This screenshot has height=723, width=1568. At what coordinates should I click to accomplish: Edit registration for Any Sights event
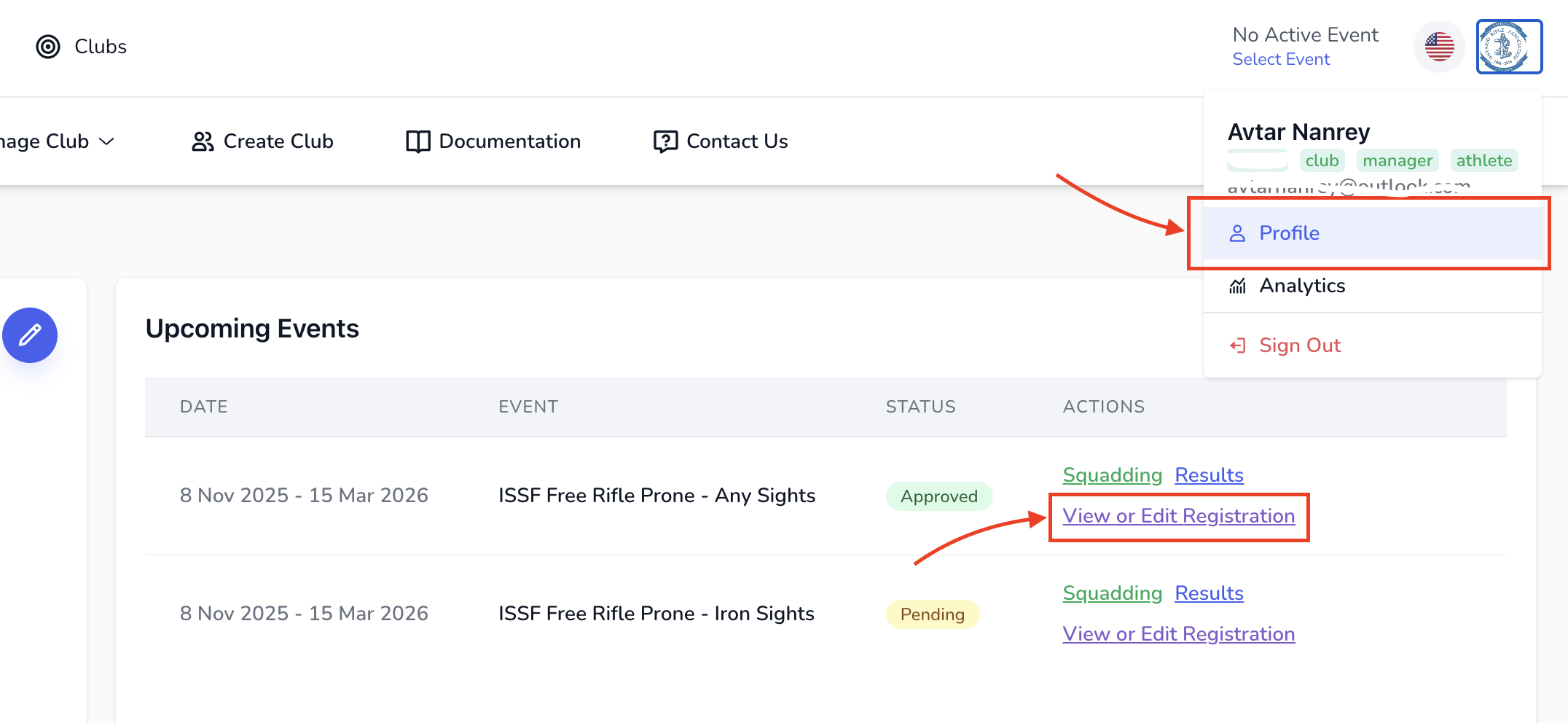coord(1178,516)
